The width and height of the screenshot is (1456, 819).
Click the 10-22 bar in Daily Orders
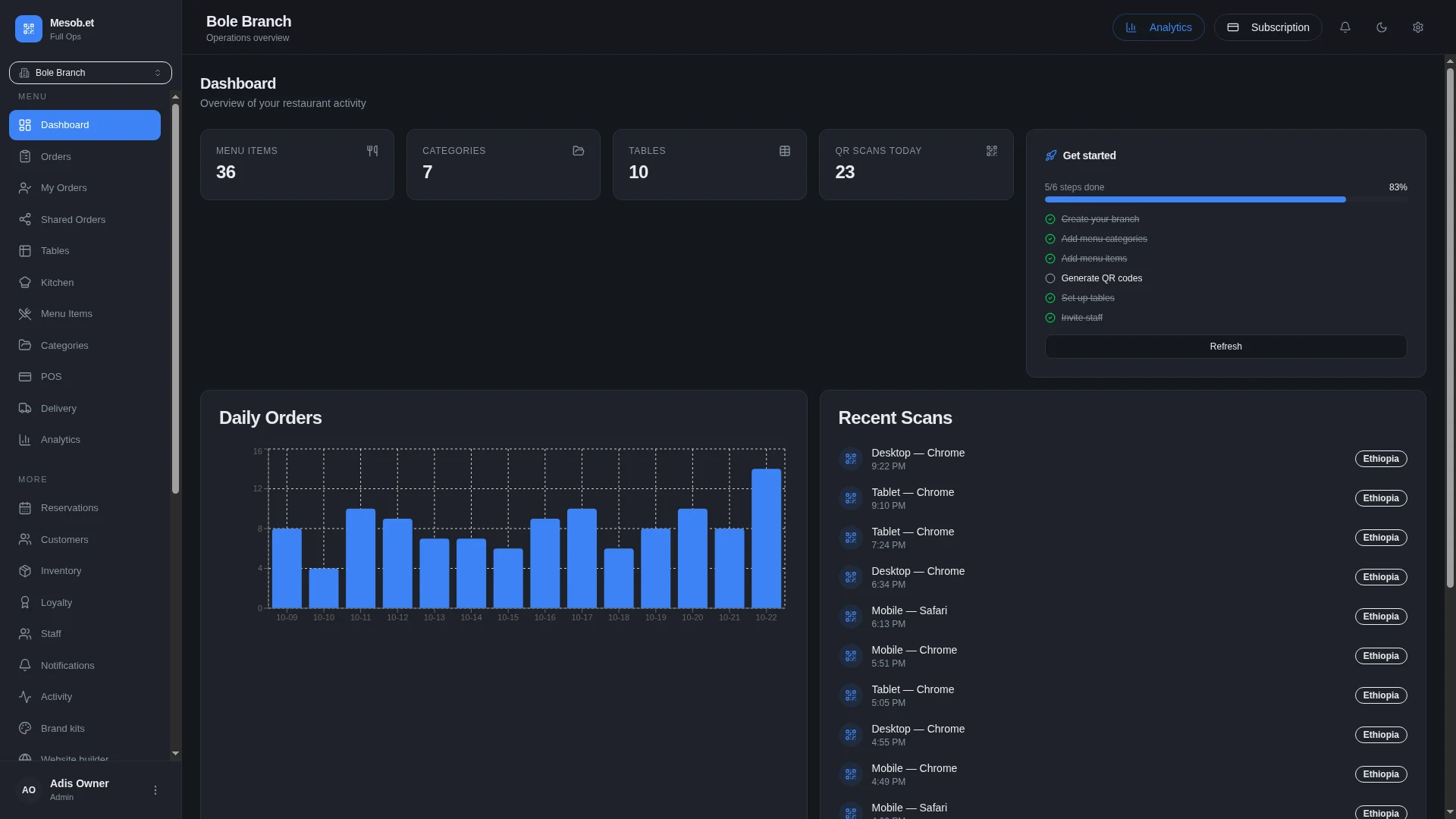766,538
